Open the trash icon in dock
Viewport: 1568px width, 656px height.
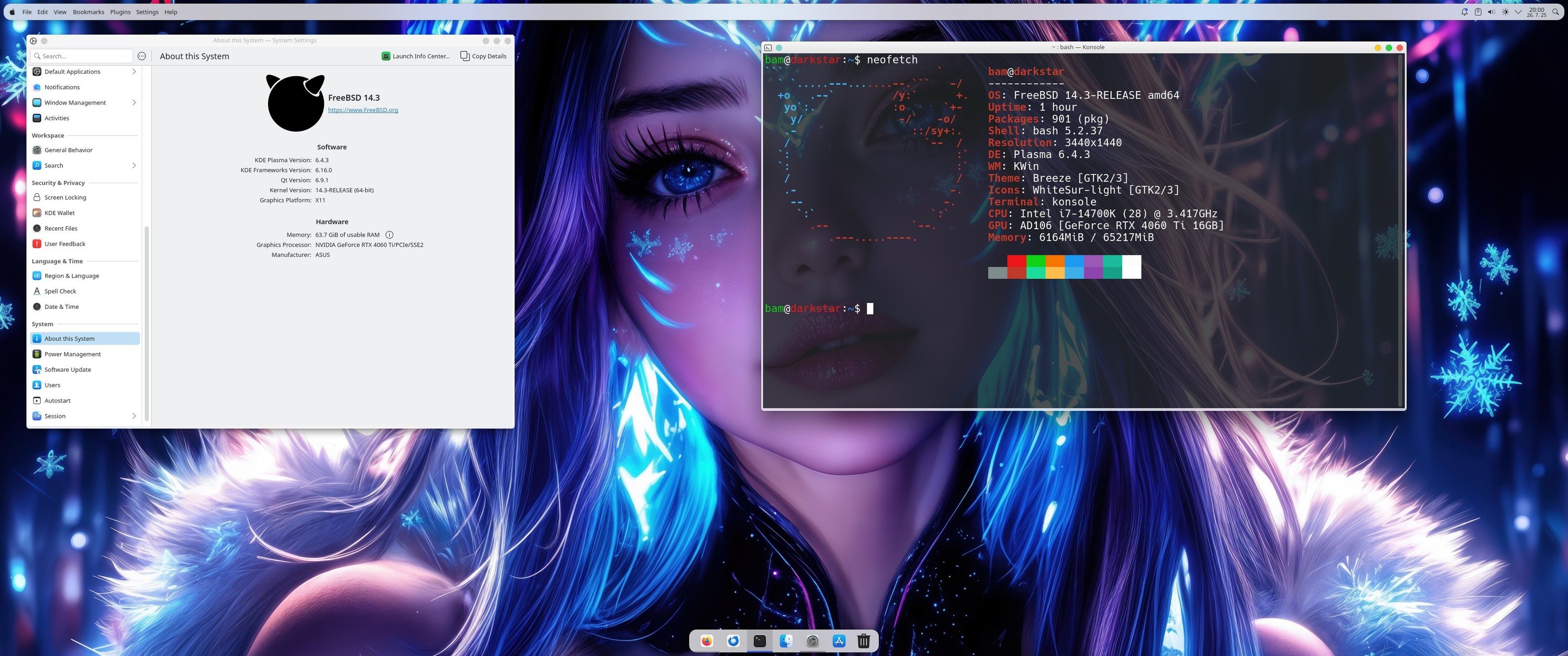pyautogui.click(x=863, y=641)
